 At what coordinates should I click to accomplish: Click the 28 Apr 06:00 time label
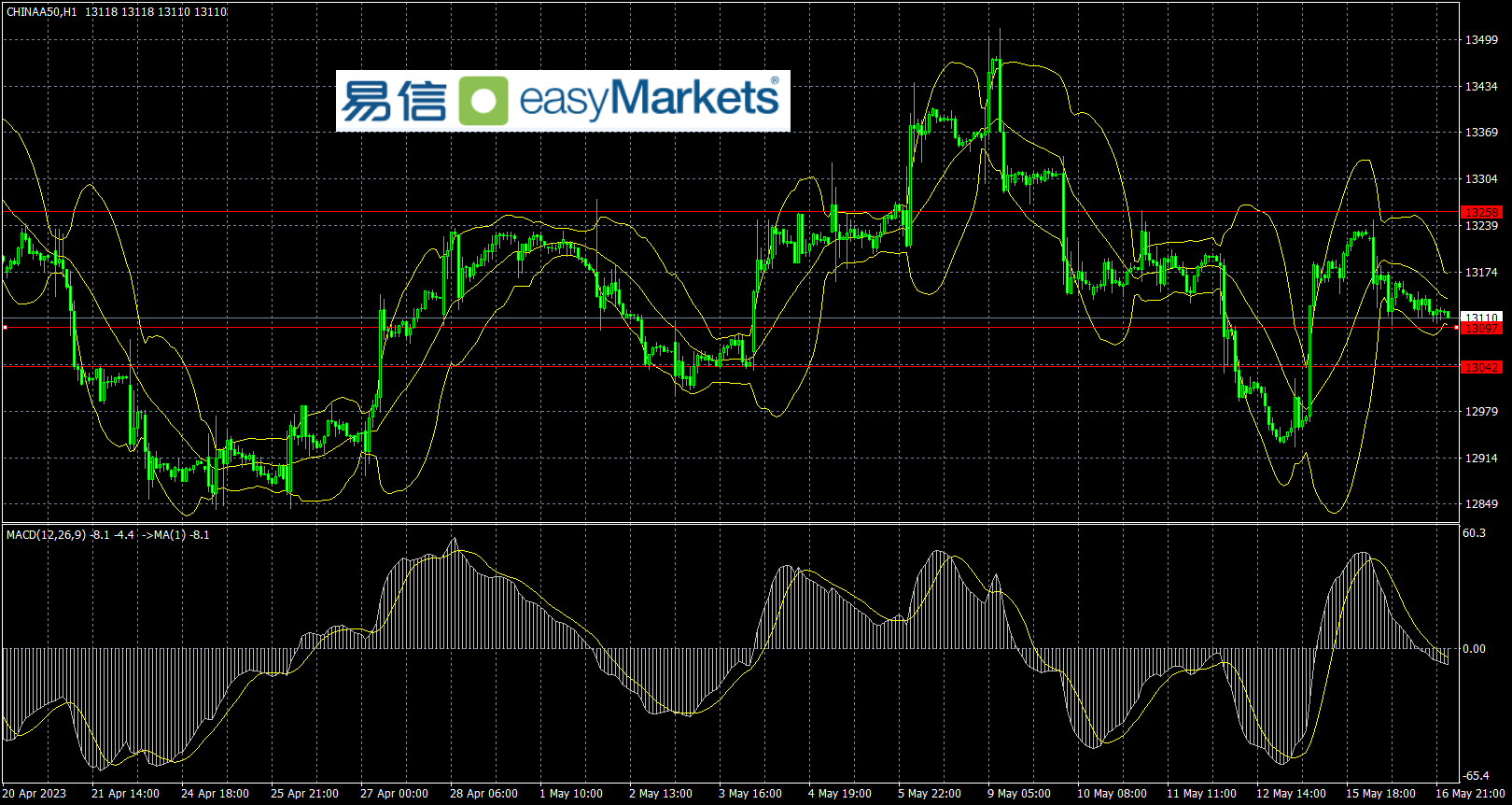point(483,794)
